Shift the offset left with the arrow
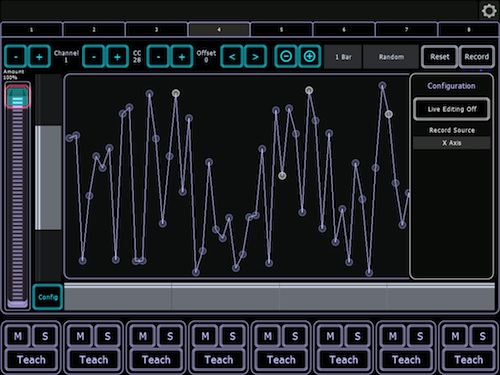Viewport: 500px width, 375px height. [x=232, y=57]
